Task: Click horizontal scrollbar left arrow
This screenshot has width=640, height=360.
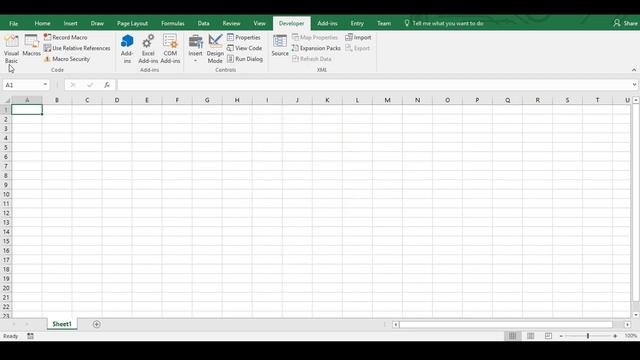Action: point(396,324)
